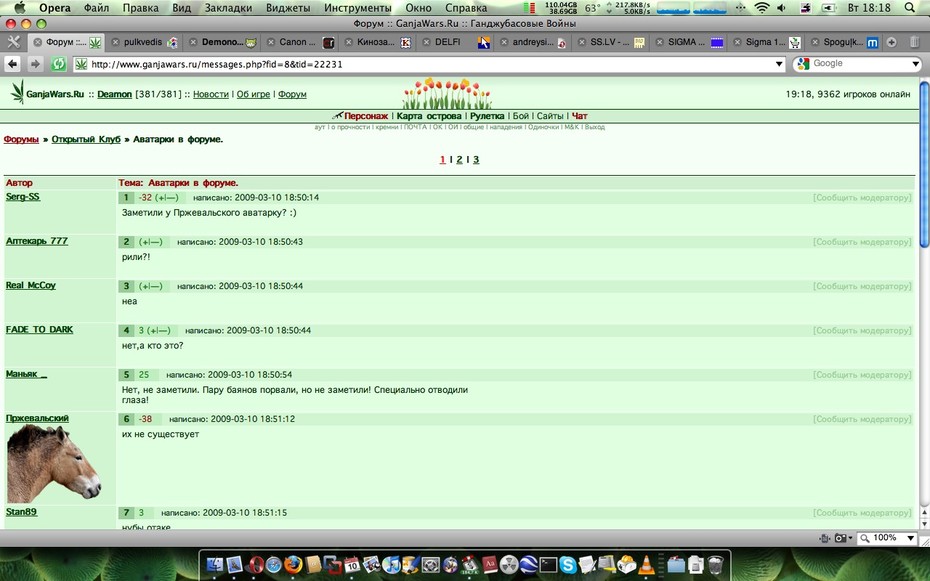Reload the page with green refresh icon

58,64
